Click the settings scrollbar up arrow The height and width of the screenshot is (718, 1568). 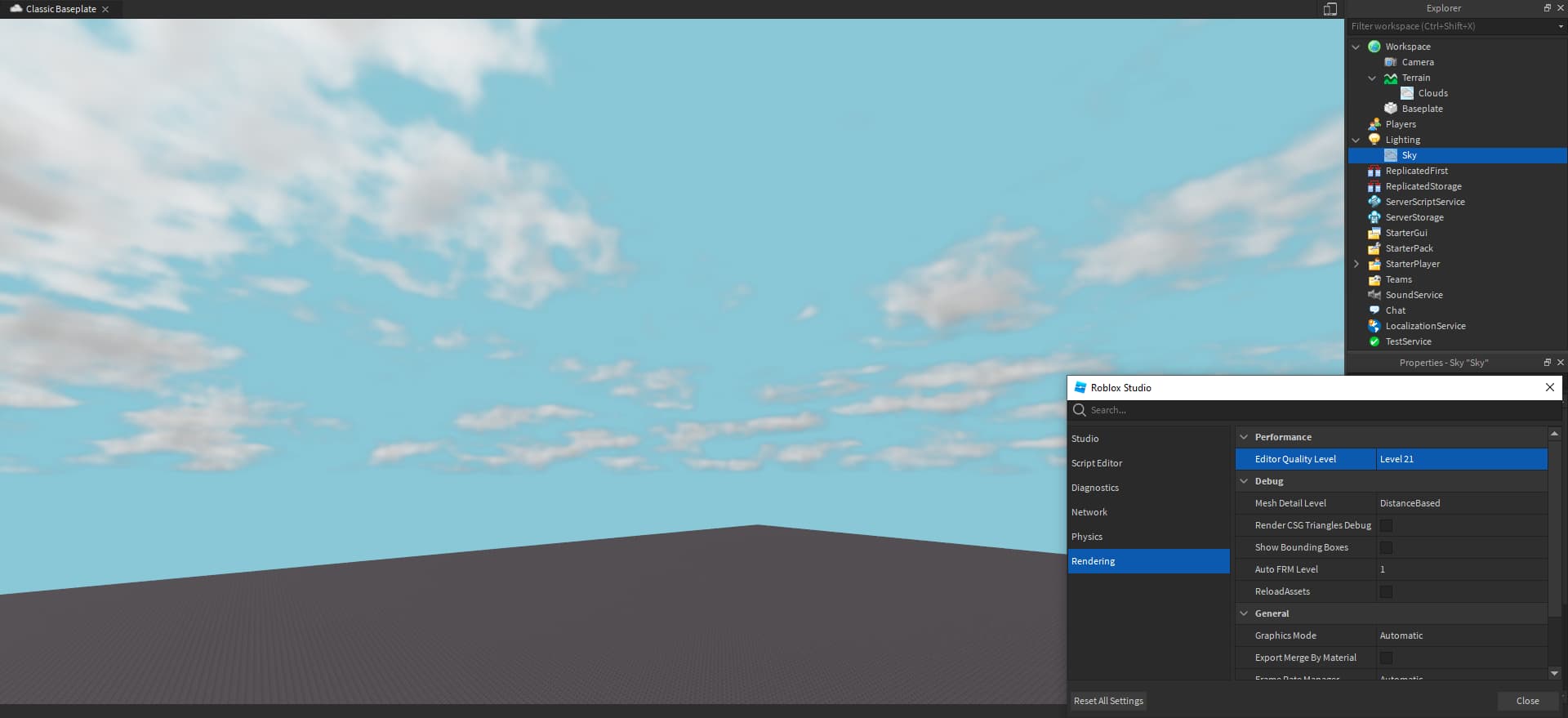[1554, 434]
